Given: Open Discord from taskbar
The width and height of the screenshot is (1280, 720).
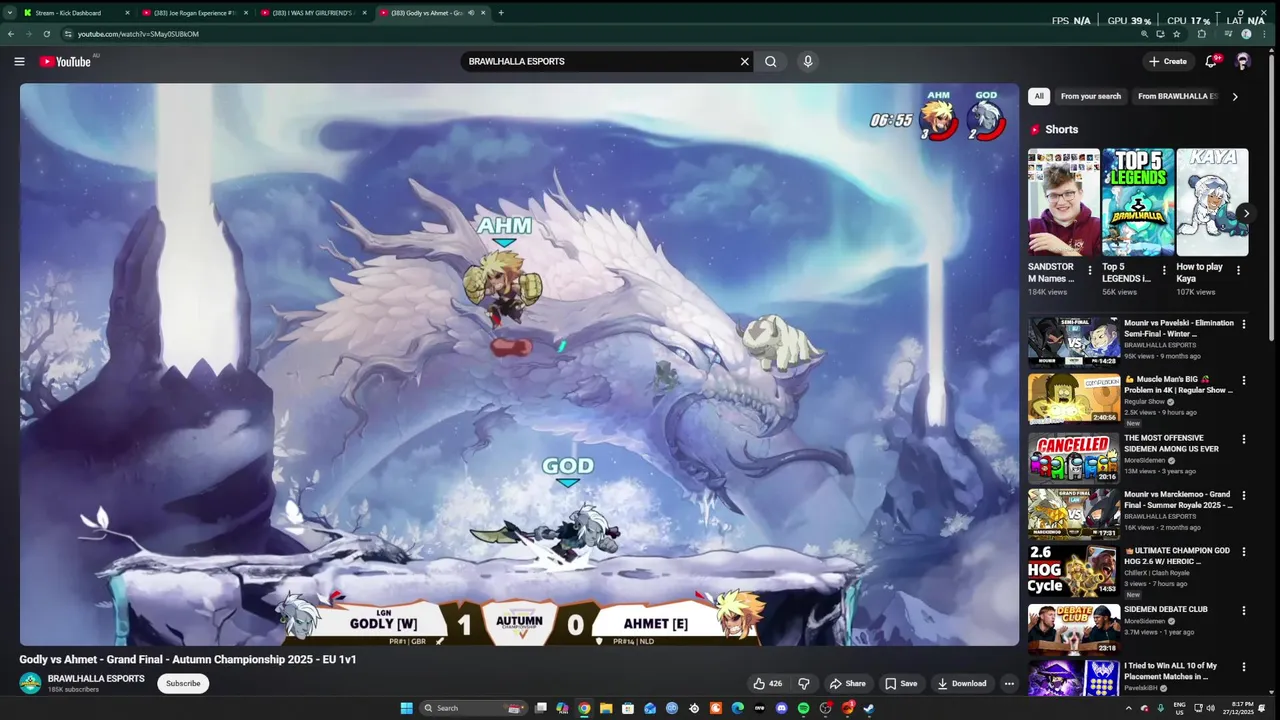Looking at the screenshot, I should (782, 708).
